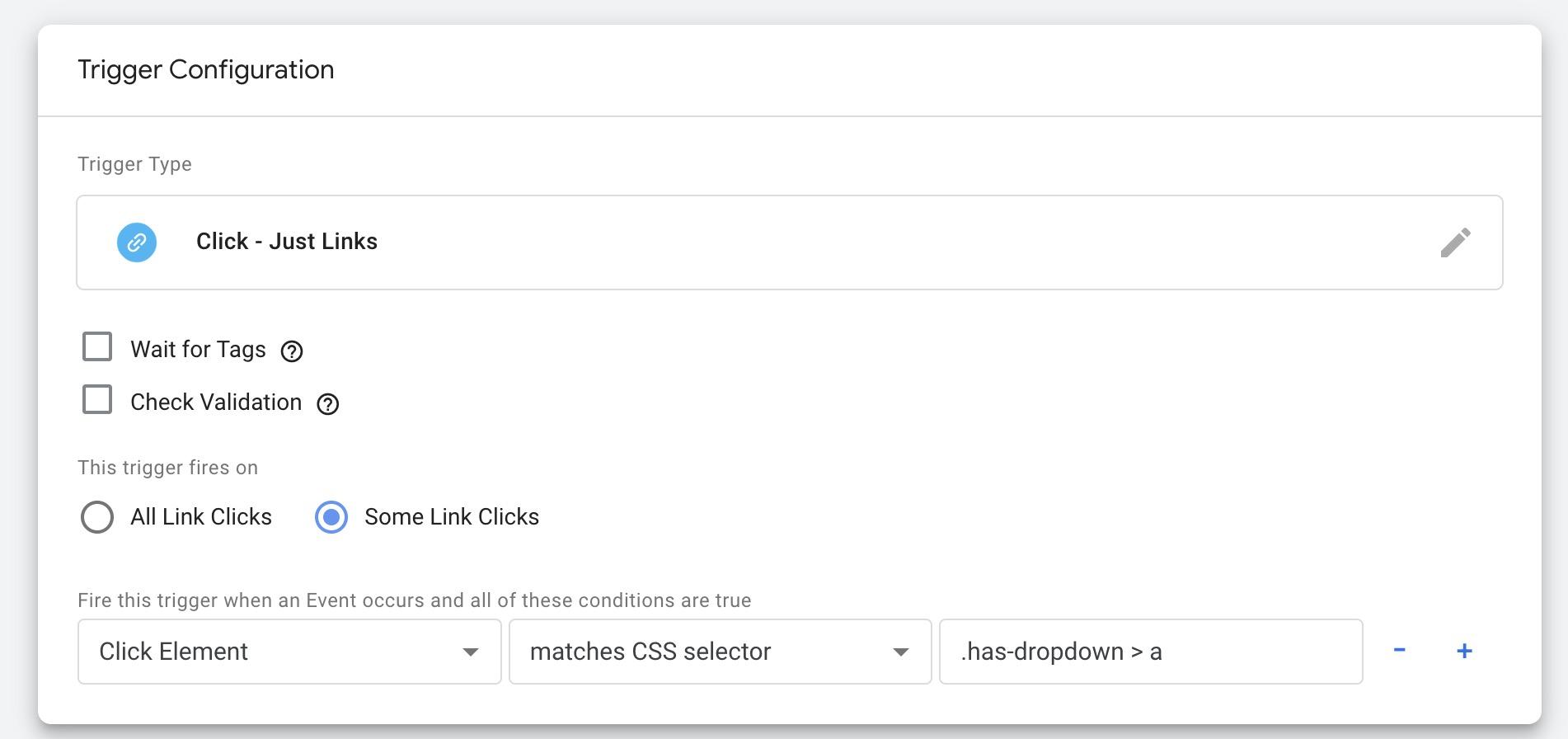Open the Check Validation help icon
This screenshot has height=739, width=1568.
click(328, 404)
